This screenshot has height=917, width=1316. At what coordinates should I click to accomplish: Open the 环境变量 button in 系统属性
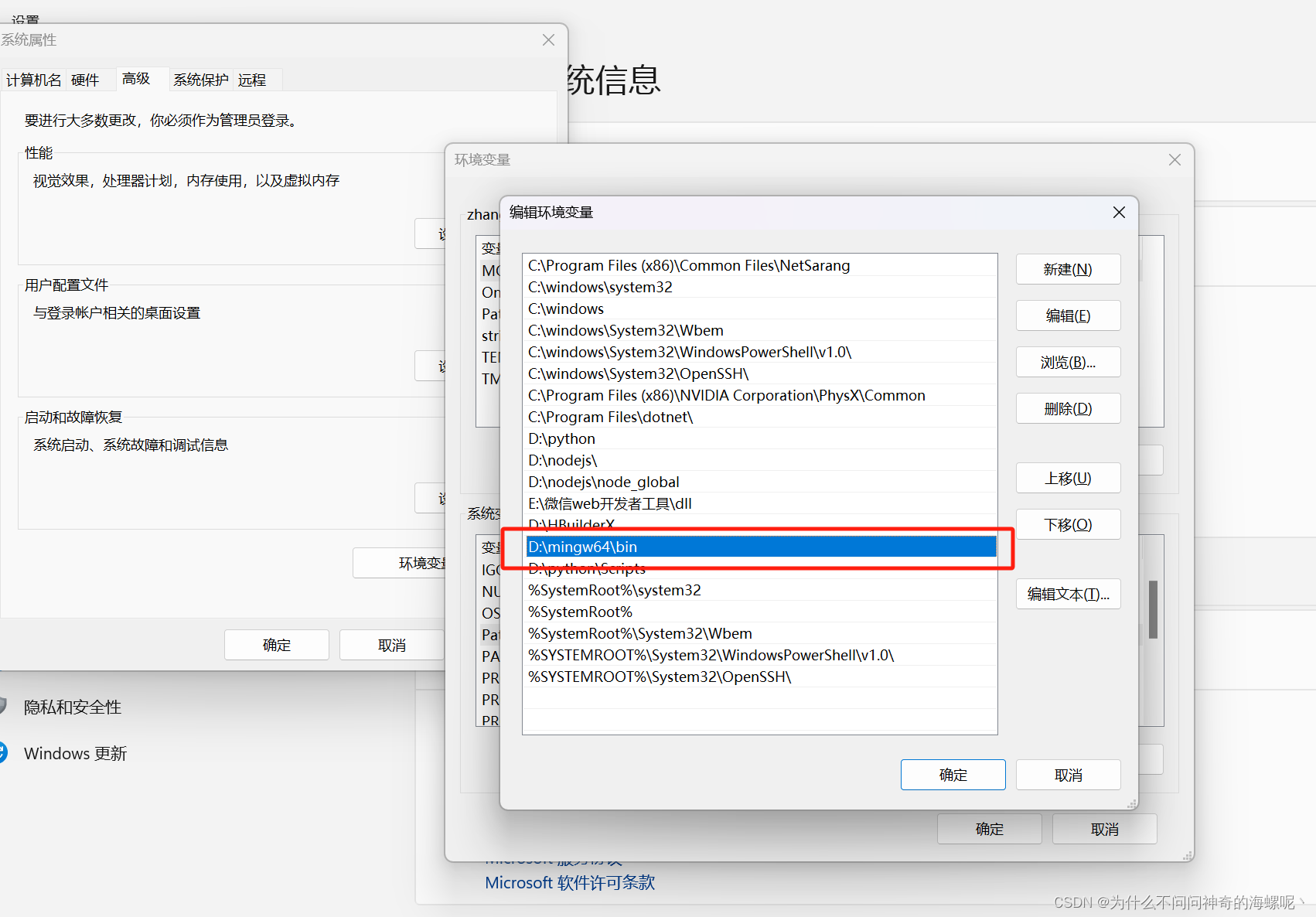[x=400, y=563]
